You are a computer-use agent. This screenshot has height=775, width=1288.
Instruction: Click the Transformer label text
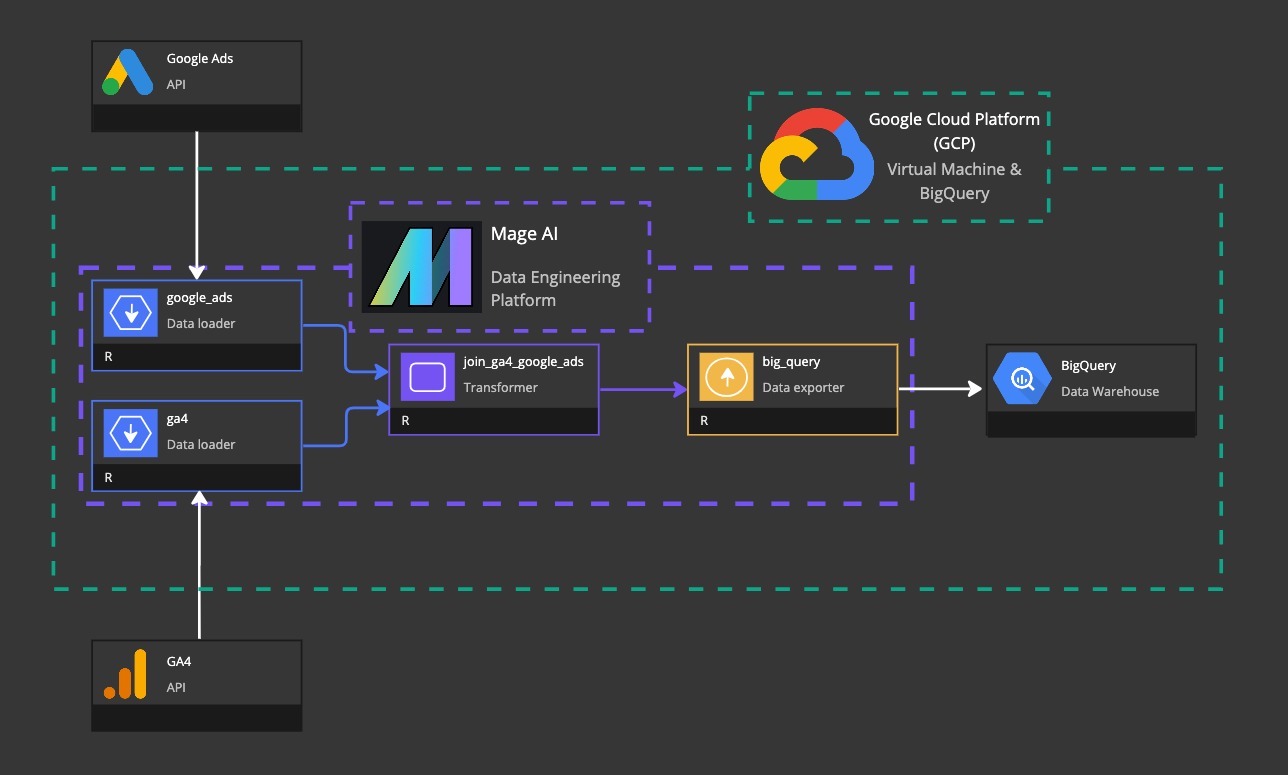[x=500, y=387]
